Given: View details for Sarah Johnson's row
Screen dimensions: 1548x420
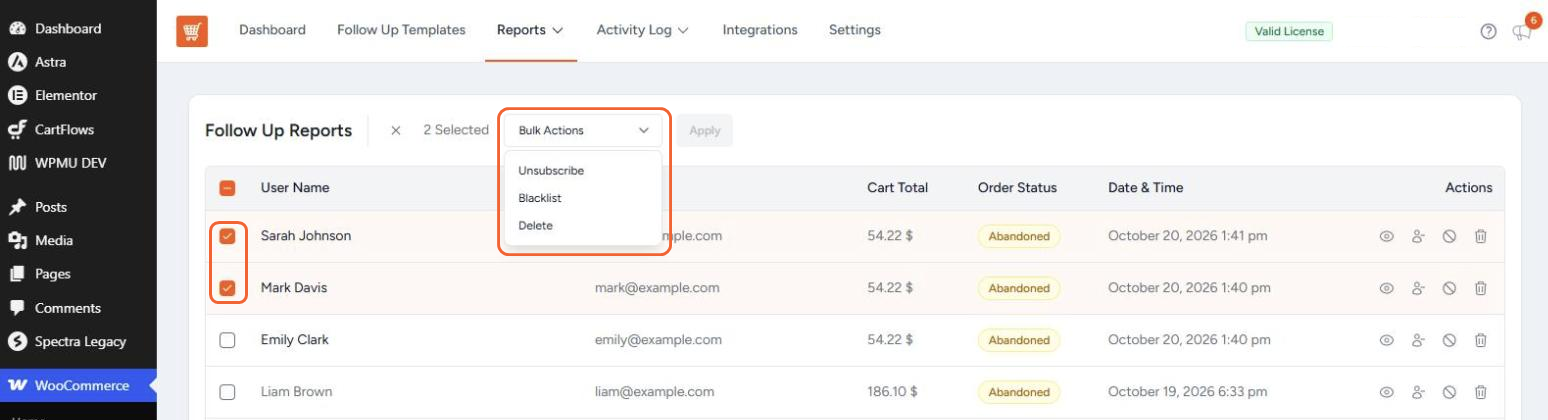Looking at the screenshot, I should click(1386, 236).
